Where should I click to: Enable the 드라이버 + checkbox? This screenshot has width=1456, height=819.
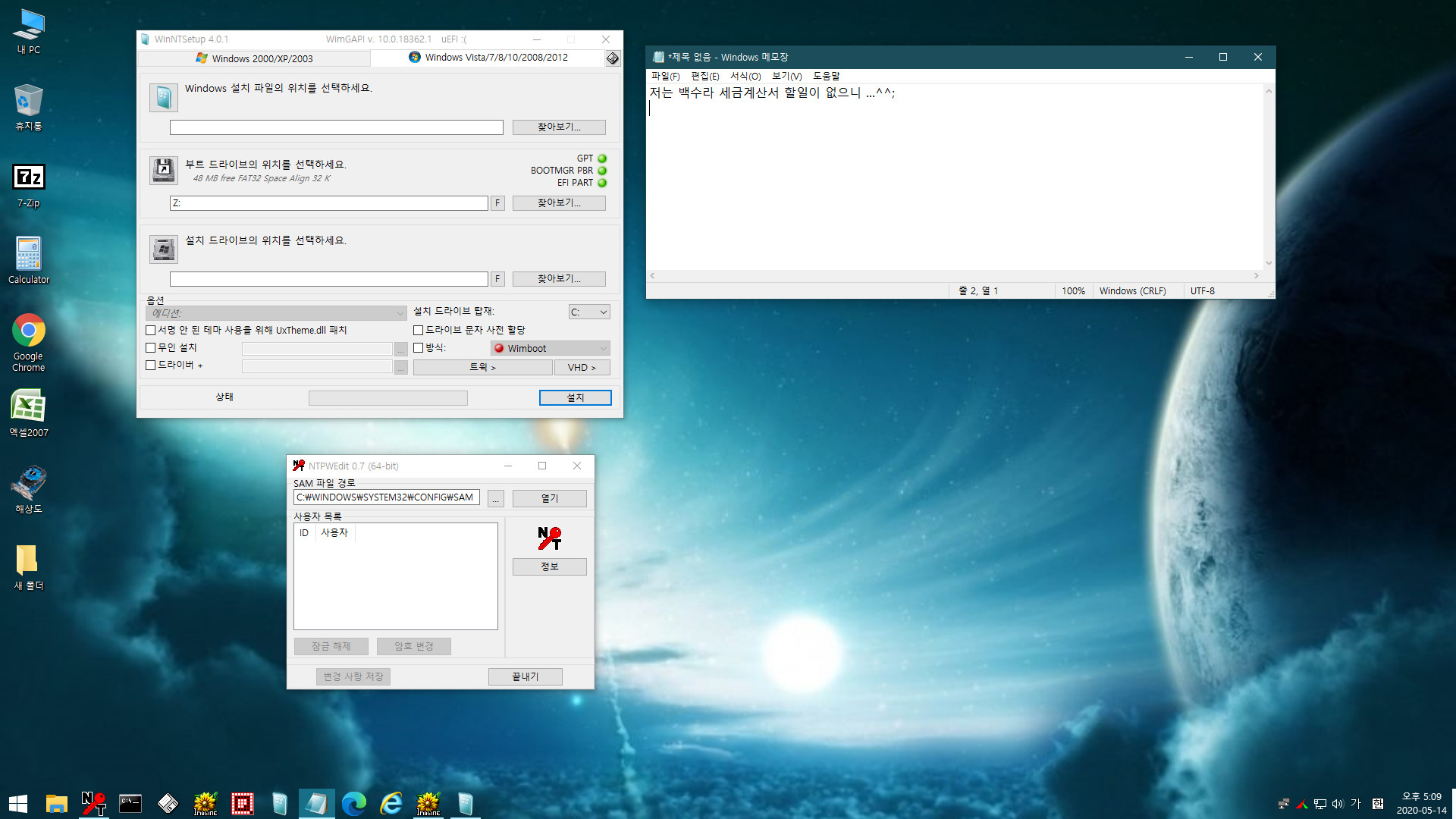pyautogui.click(x=150, y=365)
